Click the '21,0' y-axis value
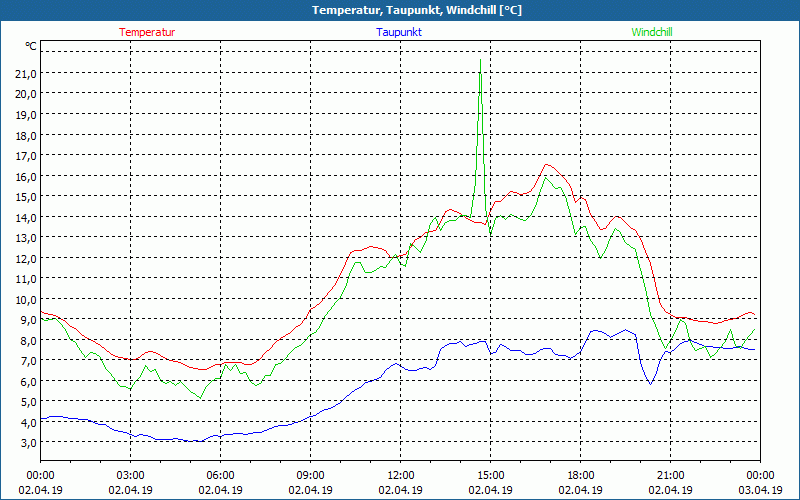800x500 pixels. click(x=26, y=73)
